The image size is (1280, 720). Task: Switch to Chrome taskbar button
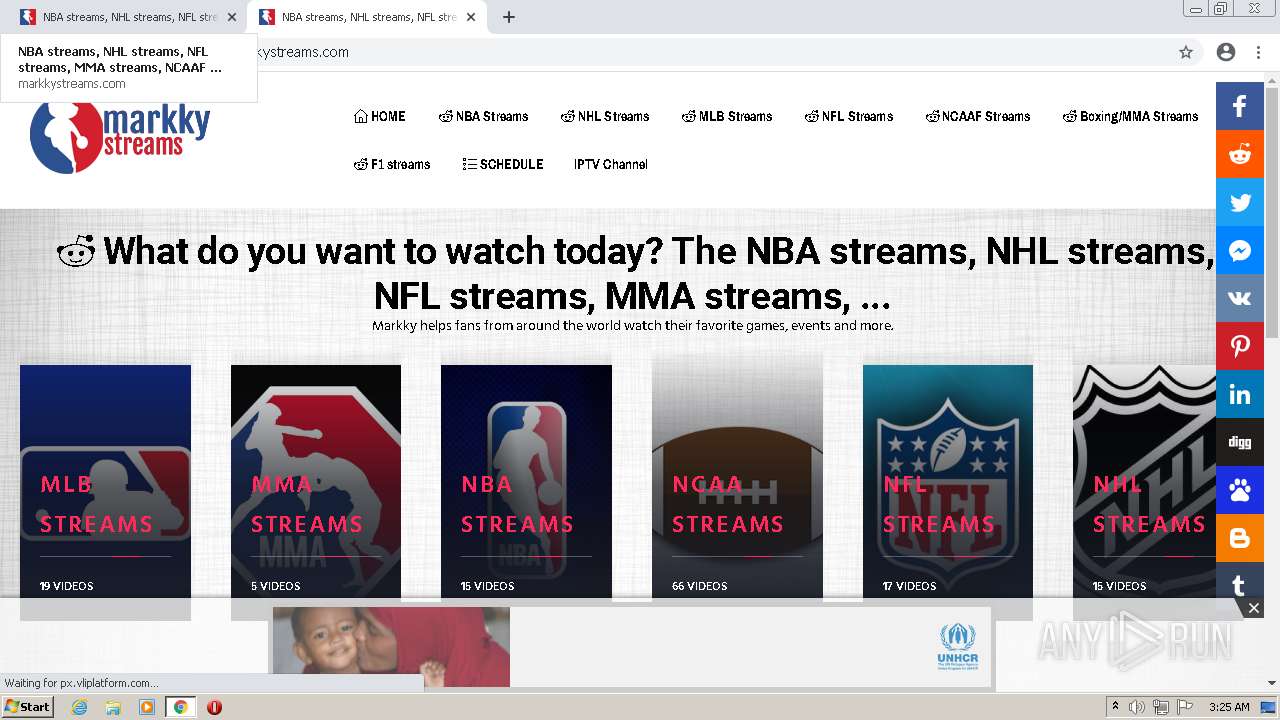tap(180, 707)
